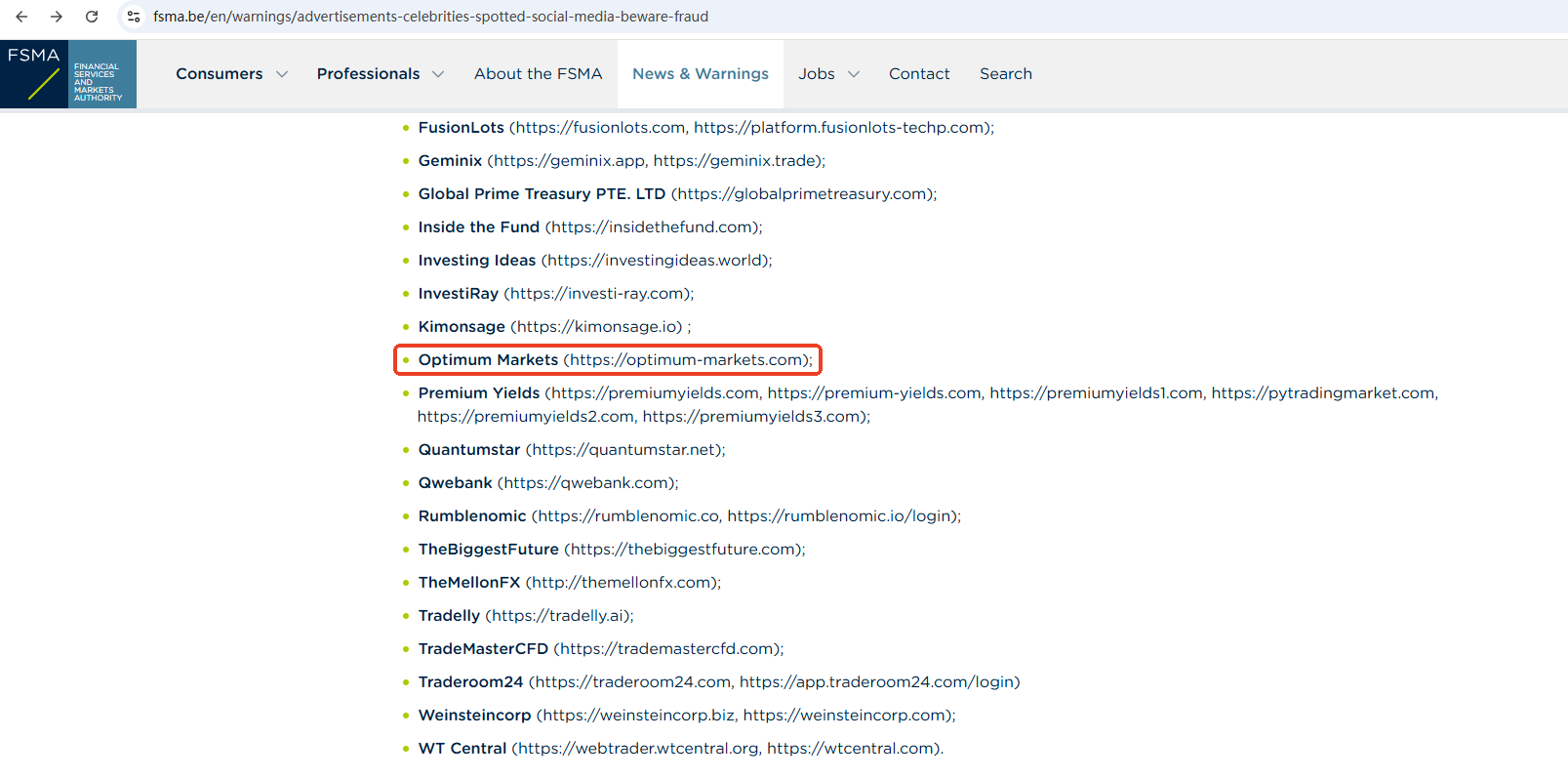Click the Premium Yields entry name
Screen dimensions: 1568x779
479,393
